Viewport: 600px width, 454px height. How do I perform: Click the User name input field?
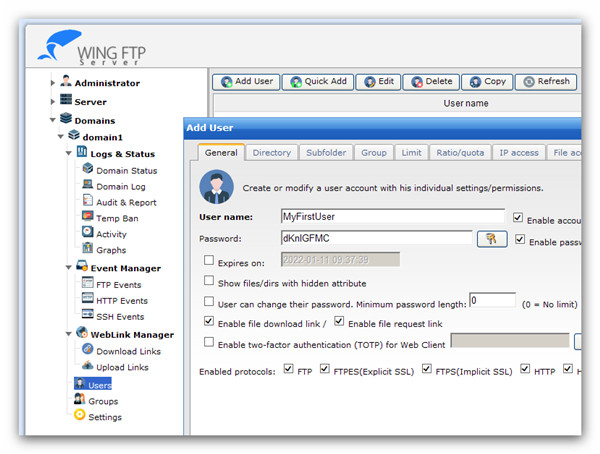click(392, 216)
